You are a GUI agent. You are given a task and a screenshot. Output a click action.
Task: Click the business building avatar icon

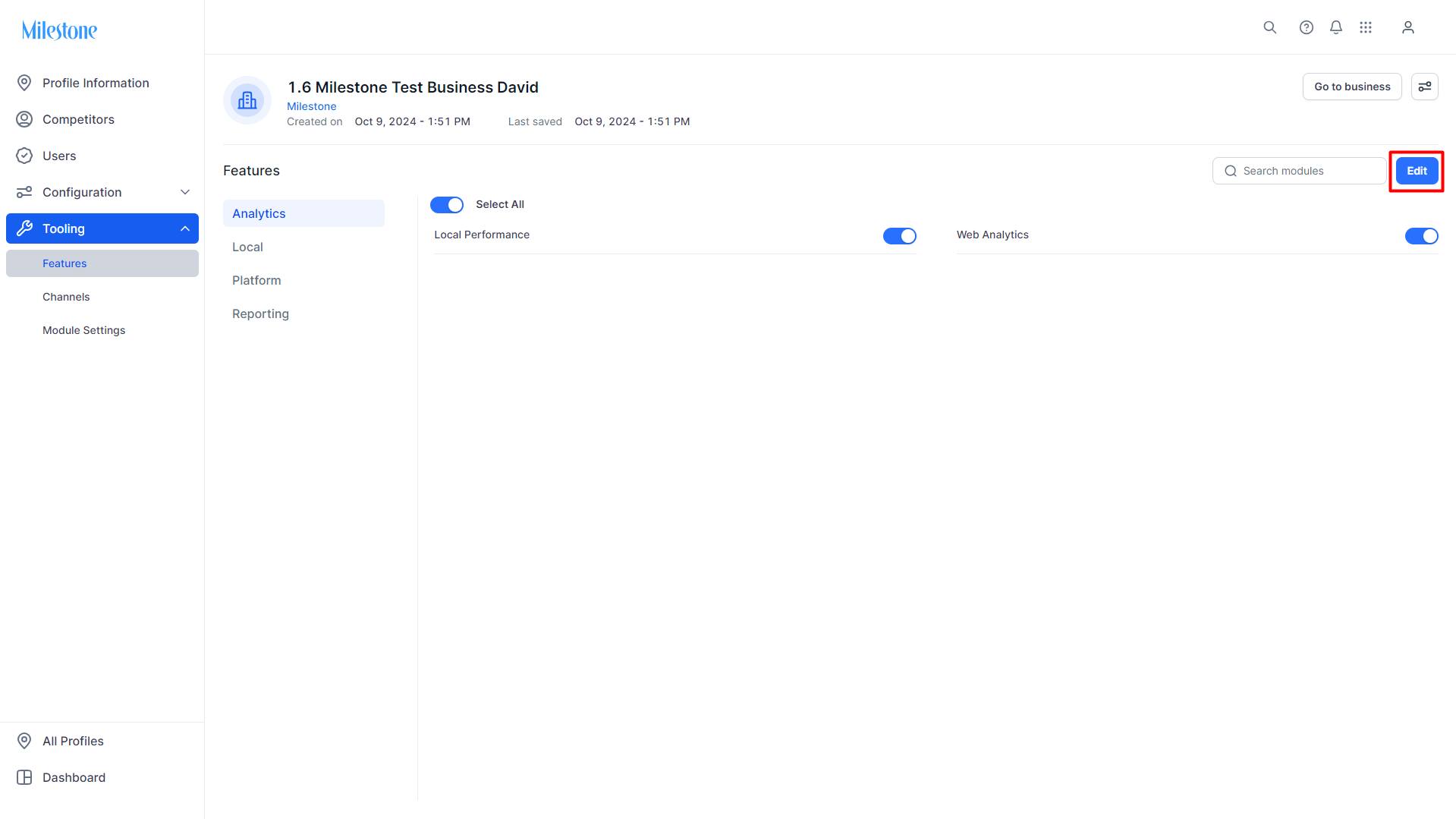[247, 100]
